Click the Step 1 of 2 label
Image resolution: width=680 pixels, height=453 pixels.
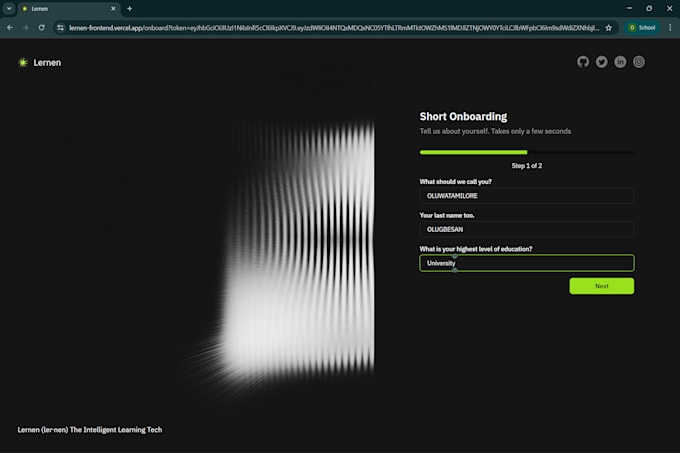526,166
